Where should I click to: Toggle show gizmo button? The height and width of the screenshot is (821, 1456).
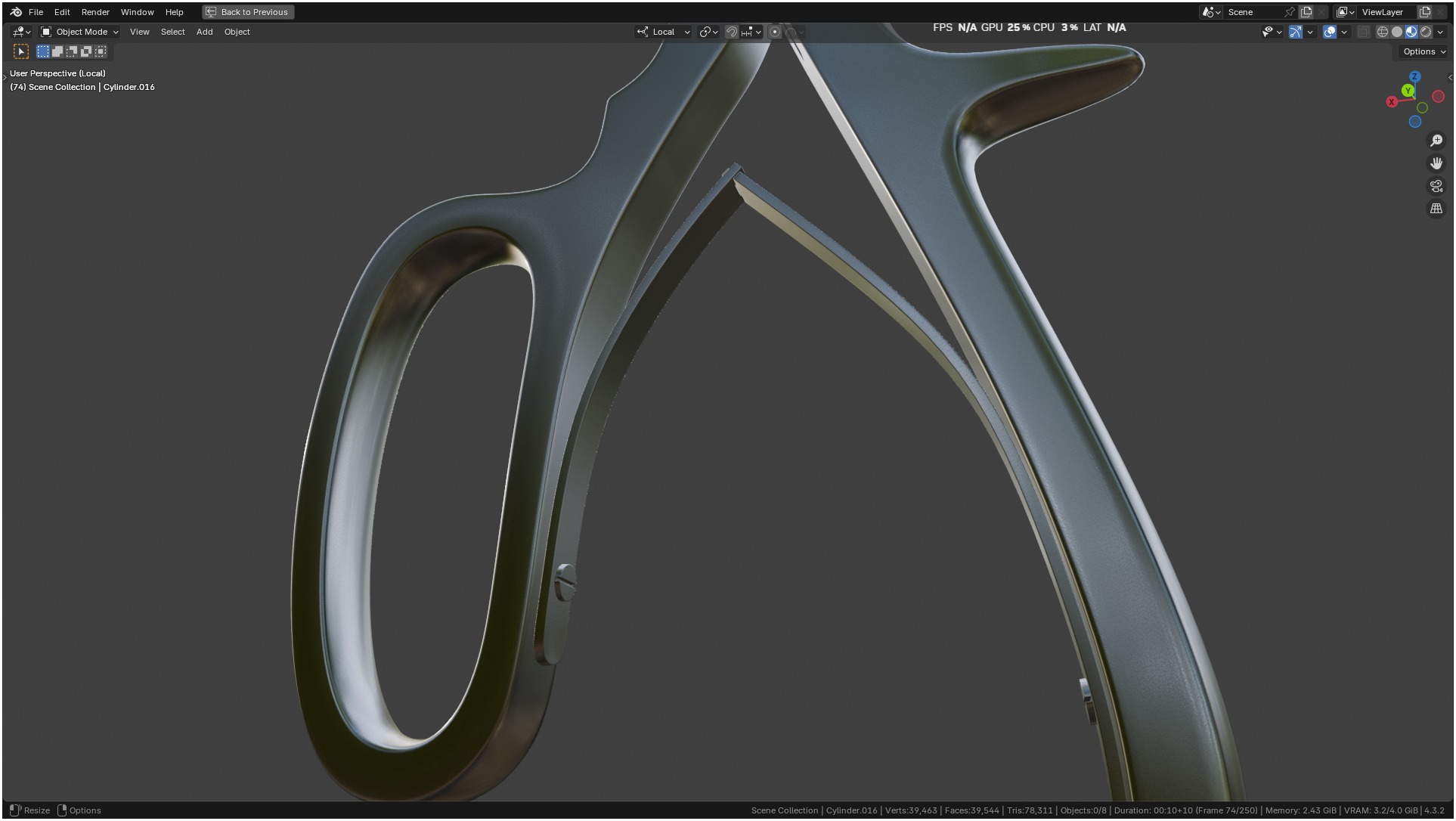pyautogui.click(x=1296, y=32)
